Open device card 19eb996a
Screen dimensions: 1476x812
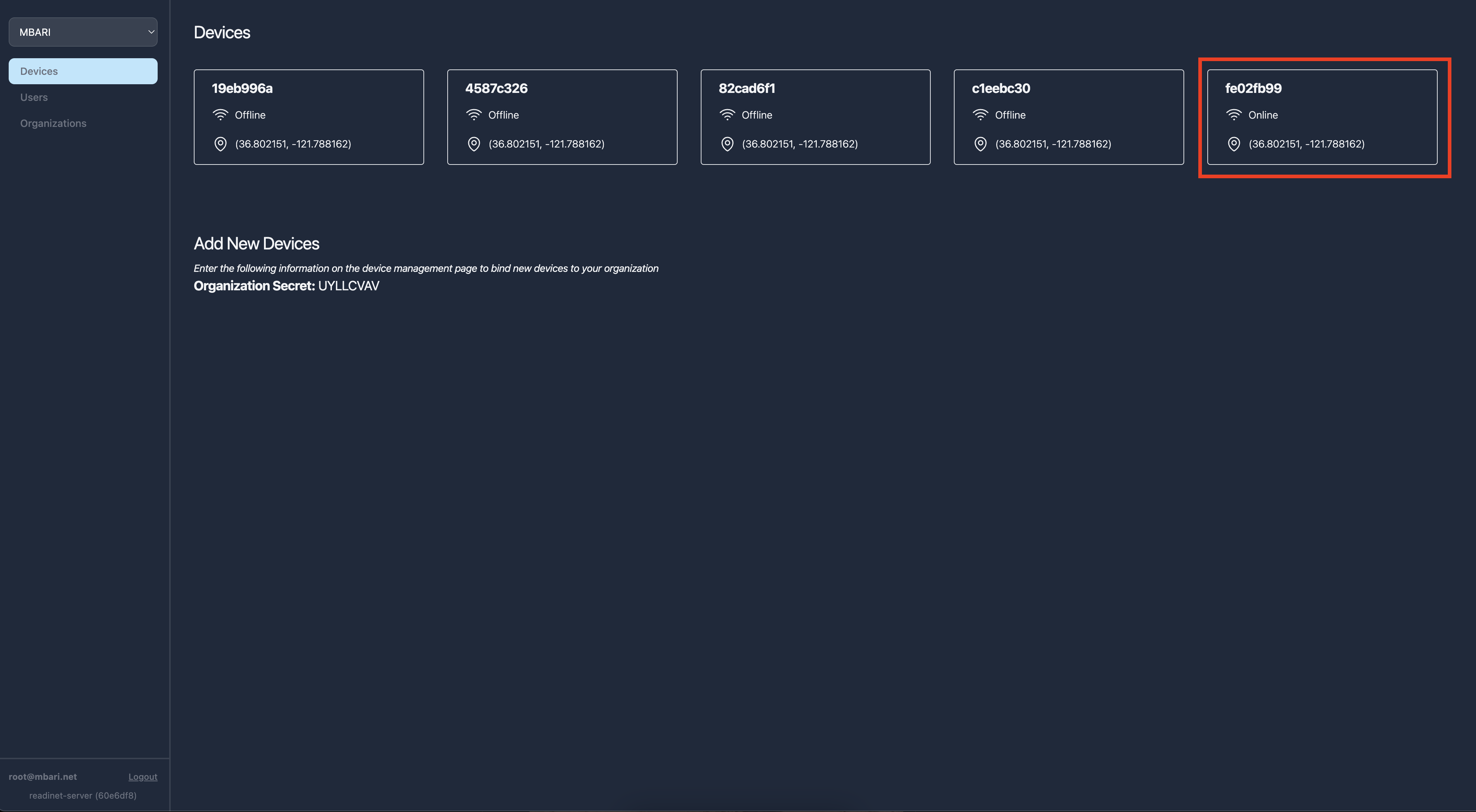[308, 117]
